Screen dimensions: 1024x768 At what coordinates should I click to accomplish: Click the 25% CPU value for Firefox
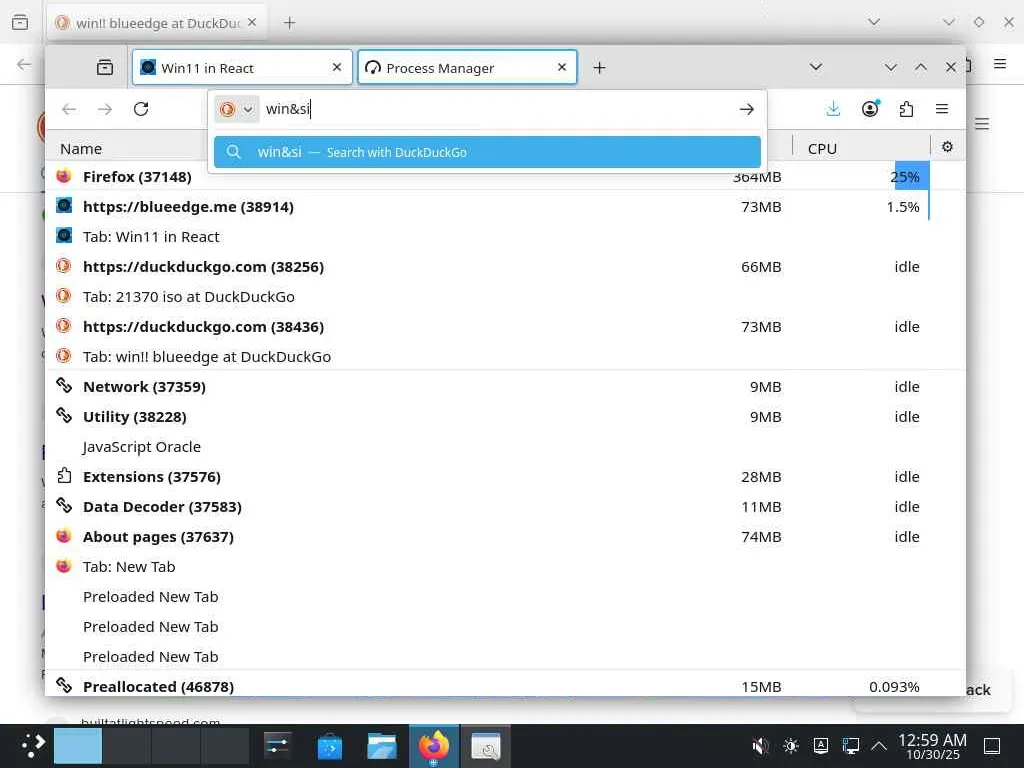tap(905, 177)
